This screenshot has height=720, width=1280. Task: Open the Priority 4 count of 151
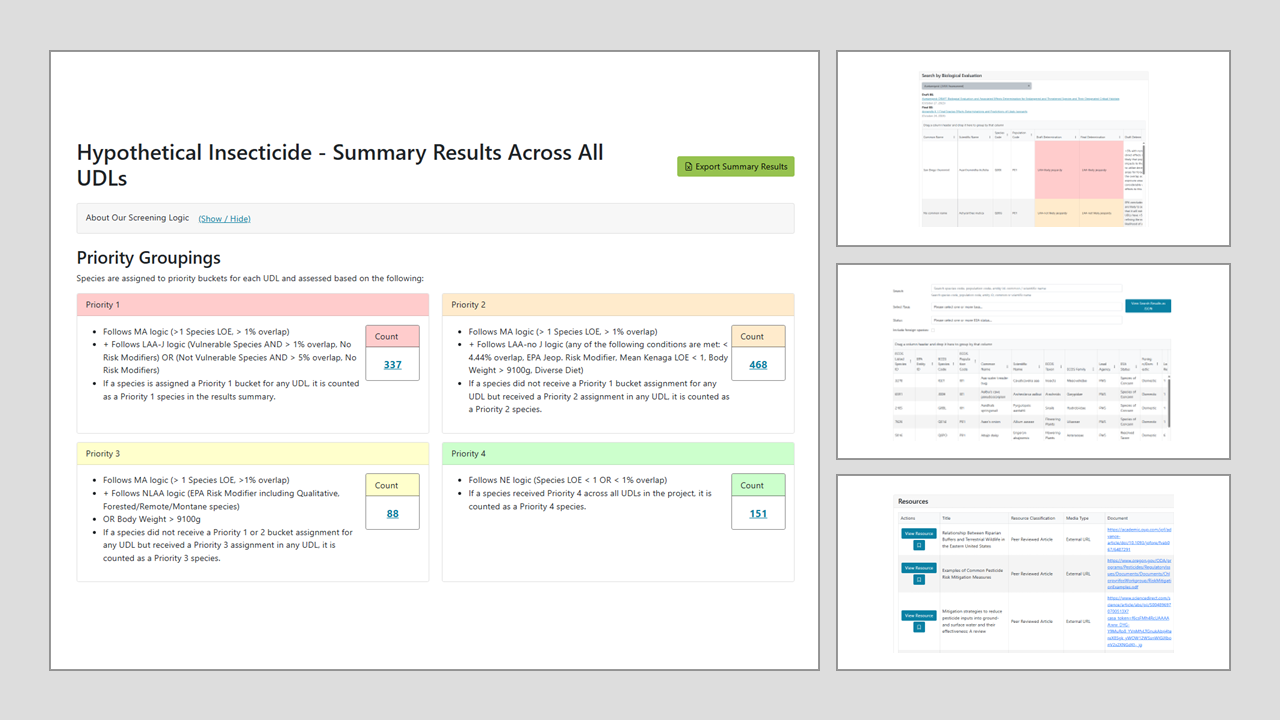coord(758,514)
